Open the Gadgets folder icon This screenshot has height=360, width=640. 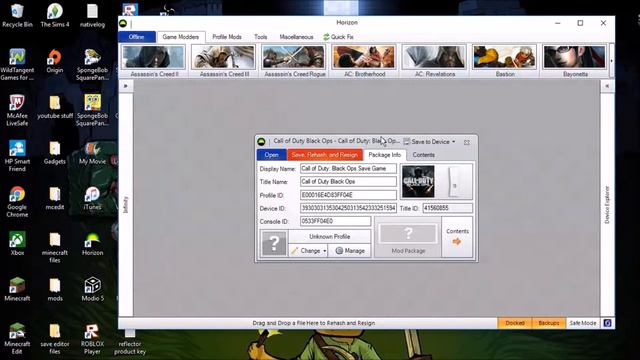click(55, 153)
